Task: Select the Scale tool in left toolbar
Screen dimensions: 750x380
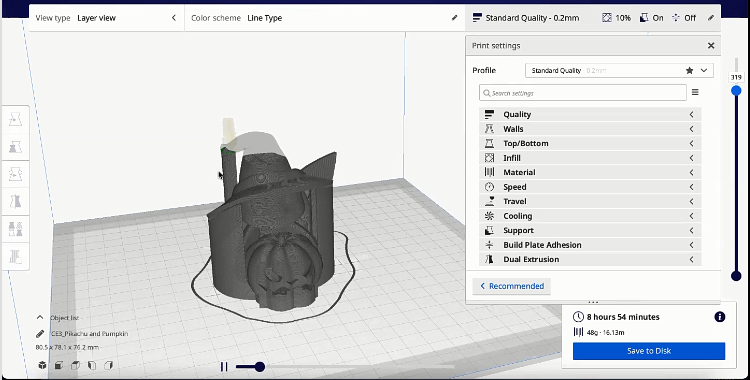Action: (x=15, y=146)
